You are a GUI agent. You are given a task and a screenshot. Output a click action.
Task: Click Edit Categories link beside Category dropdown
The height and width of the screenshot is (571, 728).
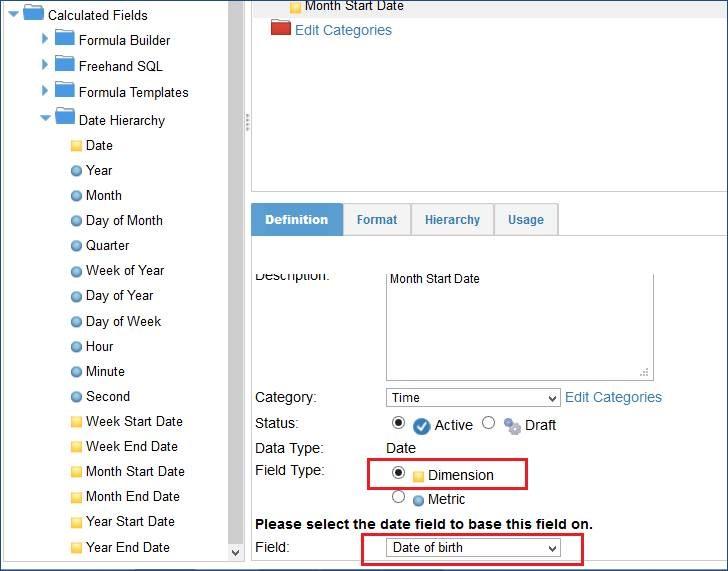tap(613, 397)
